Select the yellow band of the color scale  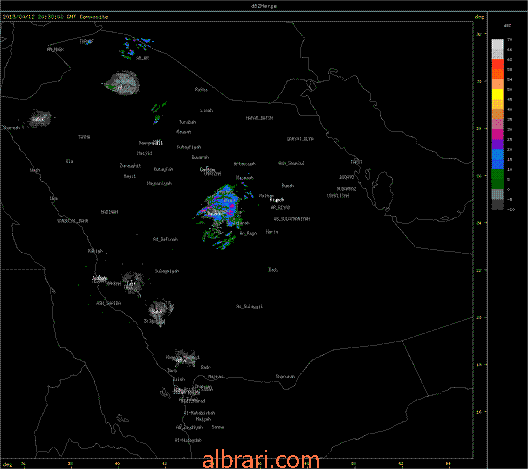click(498, 94)
